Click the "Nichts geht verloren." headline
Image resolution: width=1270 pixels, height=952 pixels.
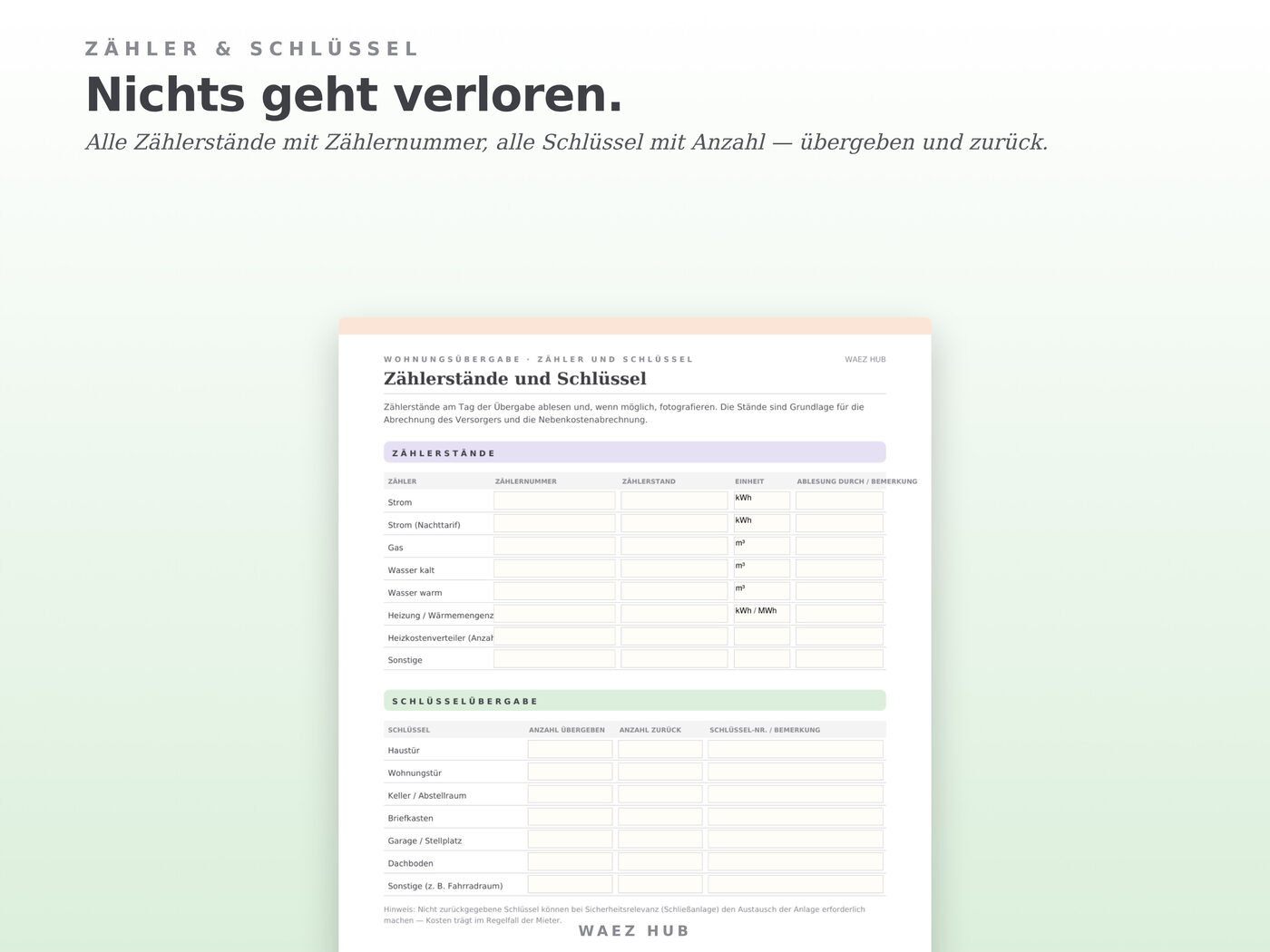click(355, 94)
